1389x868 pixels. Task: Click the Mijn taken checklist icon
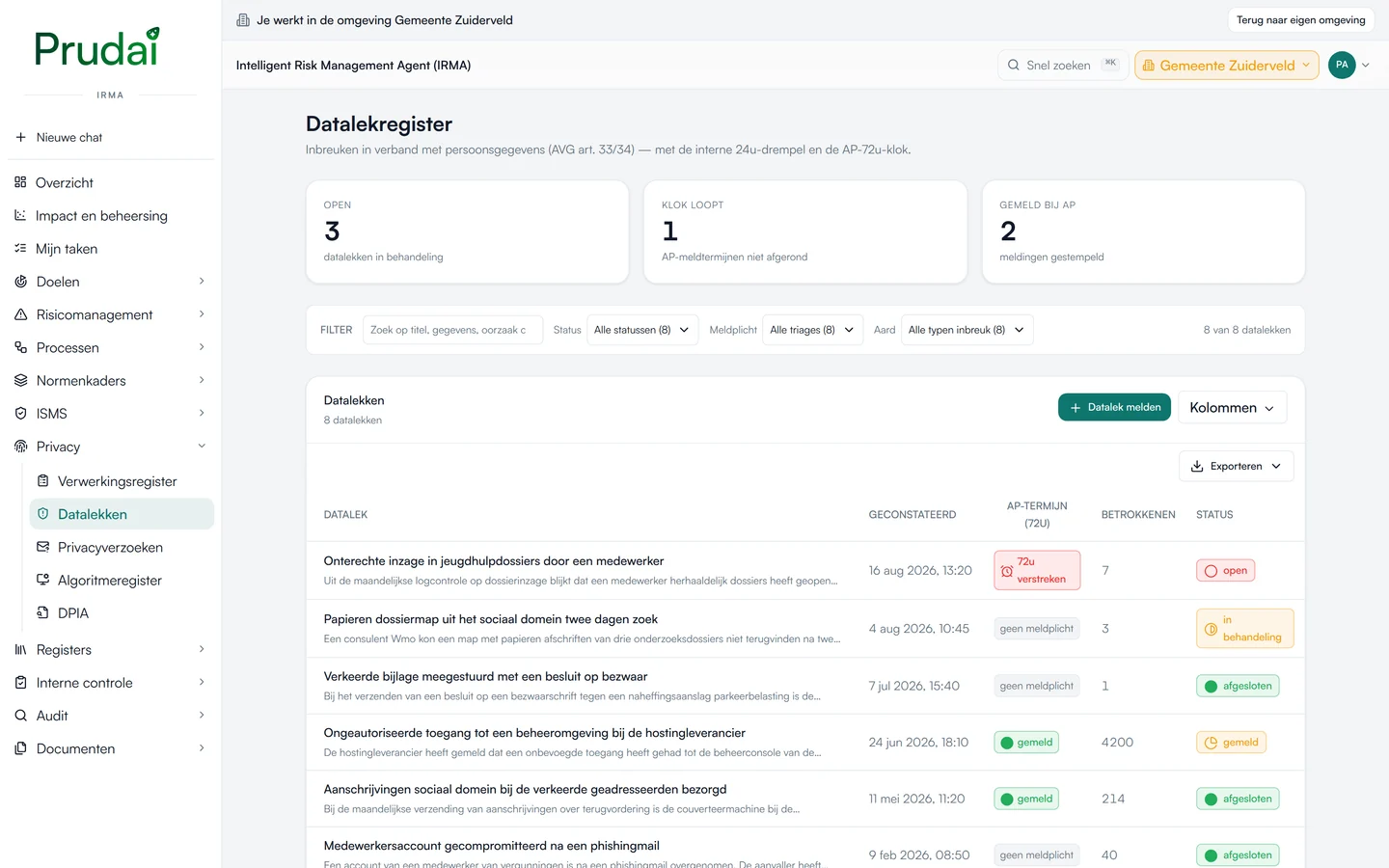(x=20, y=248)
